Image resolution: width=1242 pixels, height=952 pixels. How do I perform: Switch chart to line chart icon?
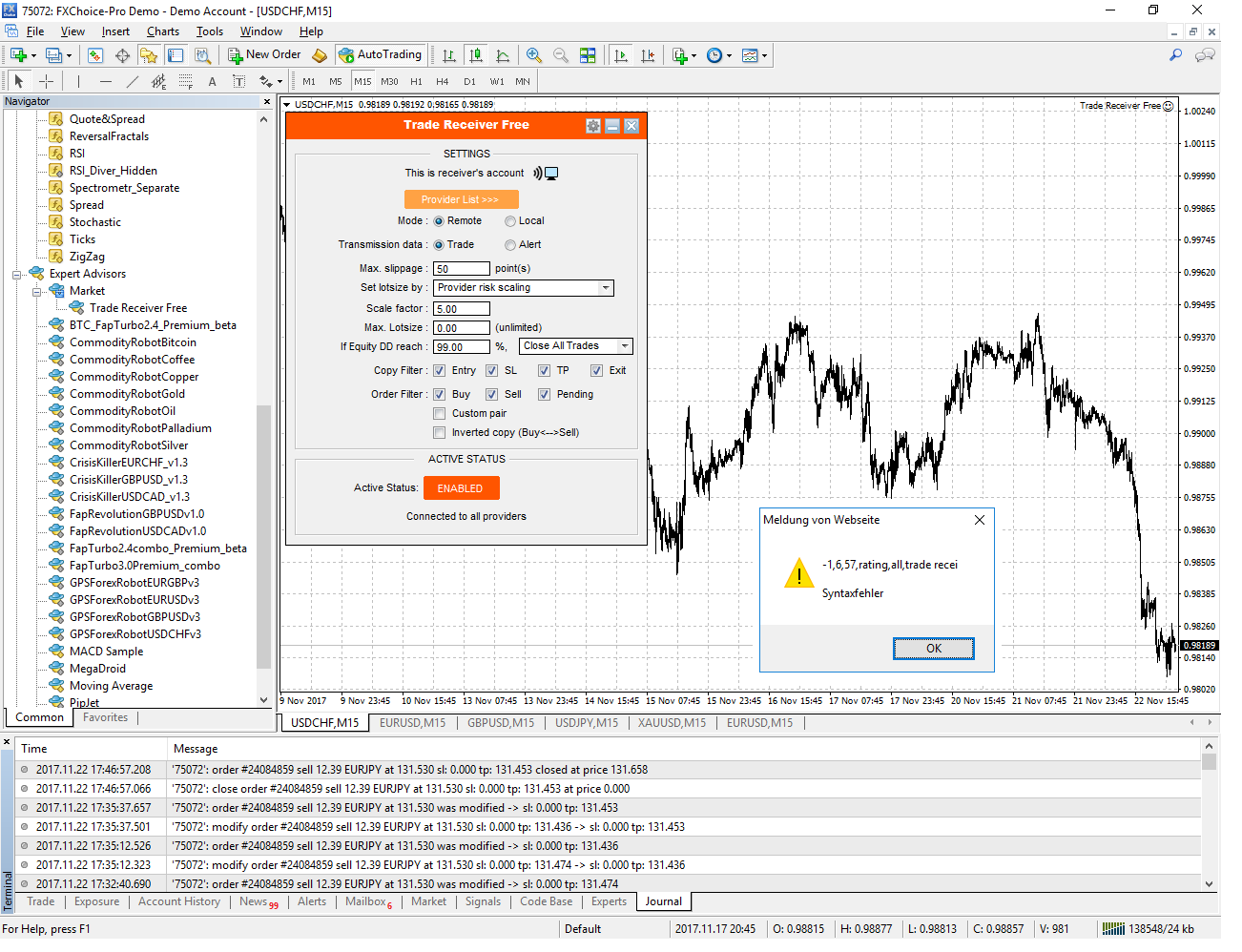[x=503, y=55]
